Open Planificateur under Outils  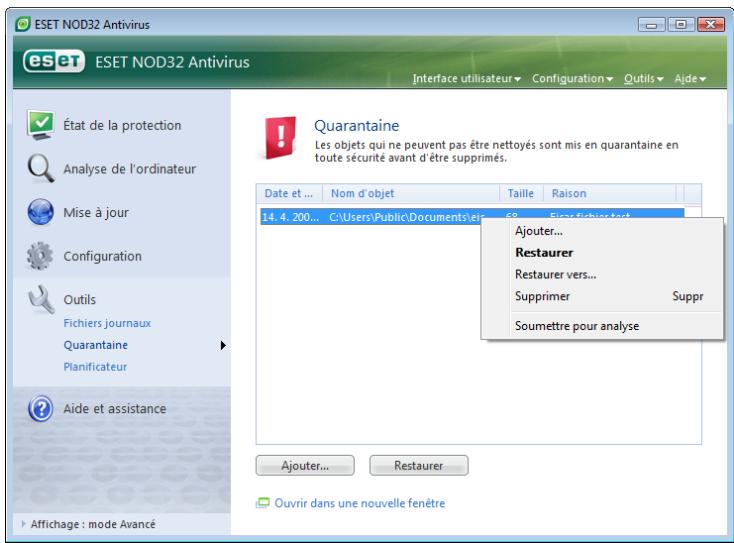(95, 367)
